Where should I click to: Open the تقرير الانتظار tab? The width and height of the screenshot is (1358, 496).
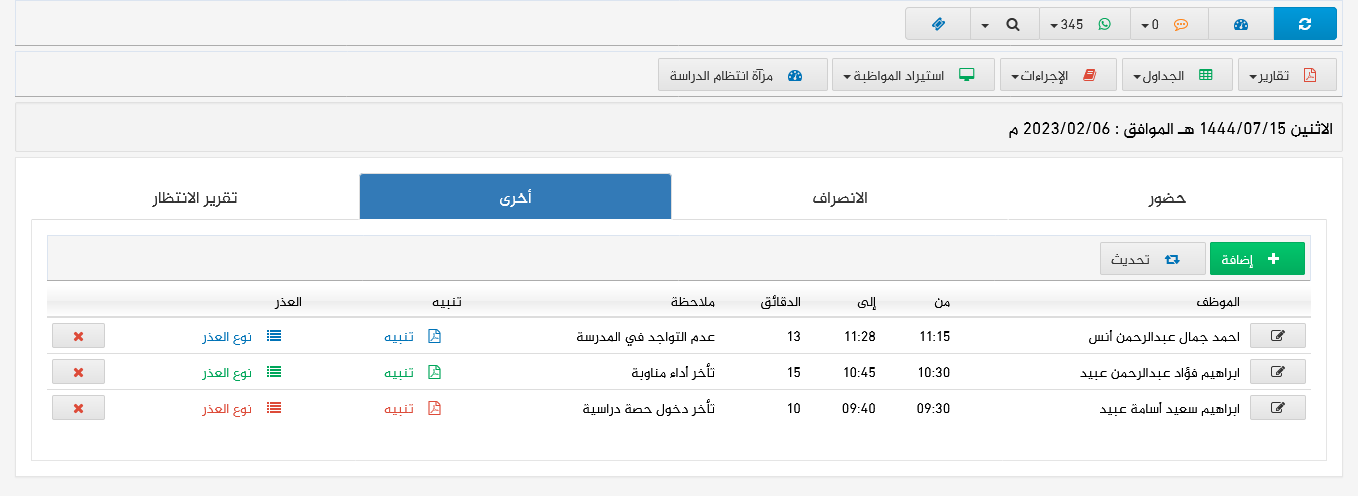tap(194, 197)
